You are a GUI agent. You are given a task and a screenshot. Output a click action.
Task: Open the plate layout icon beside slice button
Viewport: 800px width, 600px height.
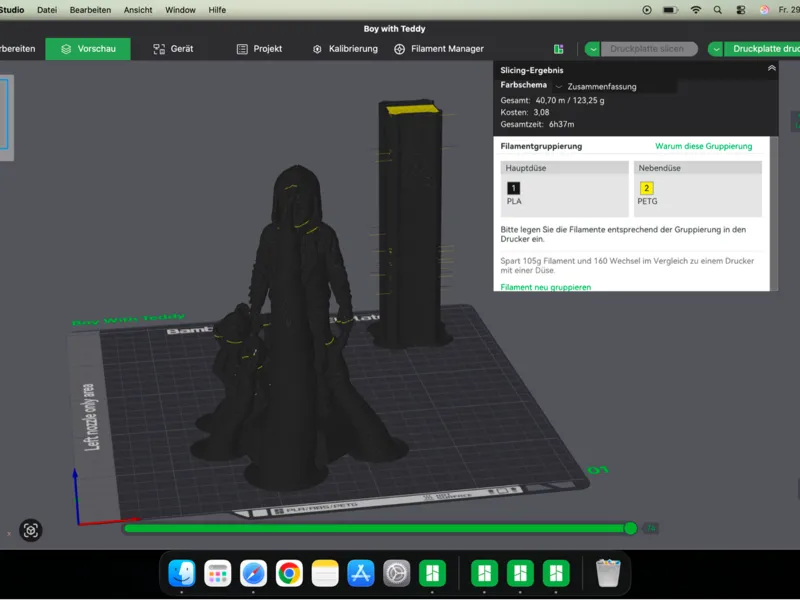[559, 49]
